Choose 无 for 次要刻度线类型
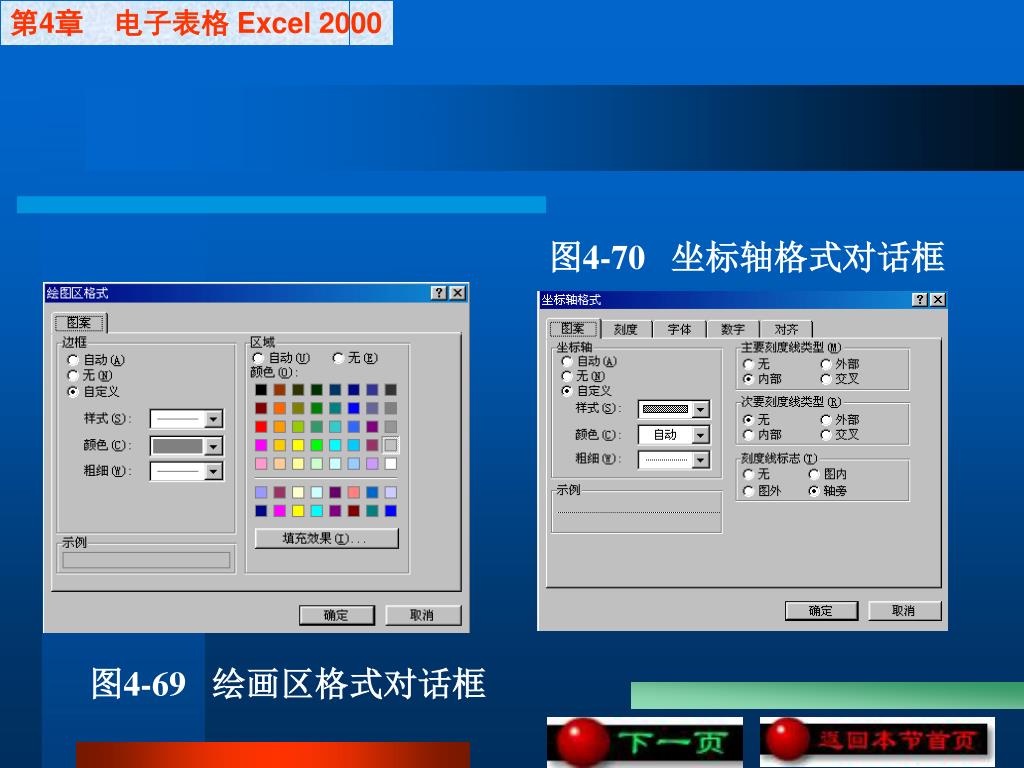 tap(749, 420)
